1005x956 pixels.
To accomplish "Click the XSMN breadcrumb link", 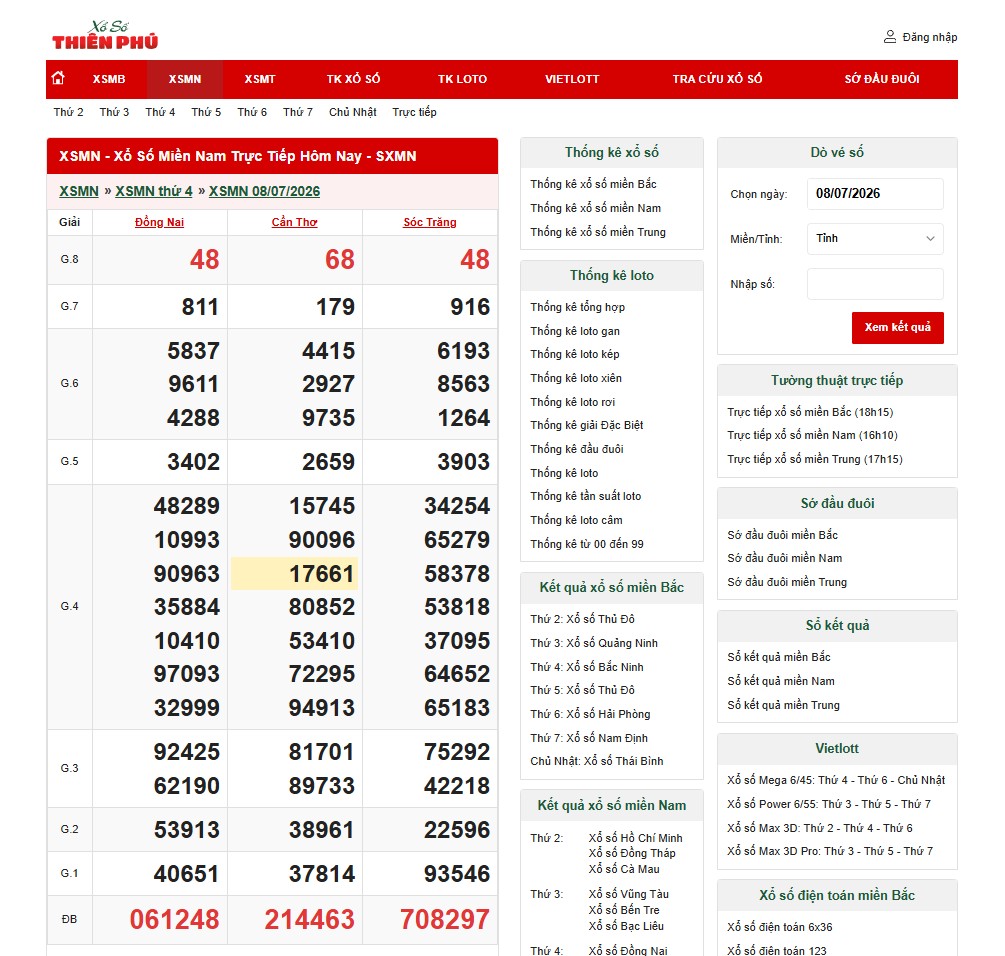I will tap(79, 191).
